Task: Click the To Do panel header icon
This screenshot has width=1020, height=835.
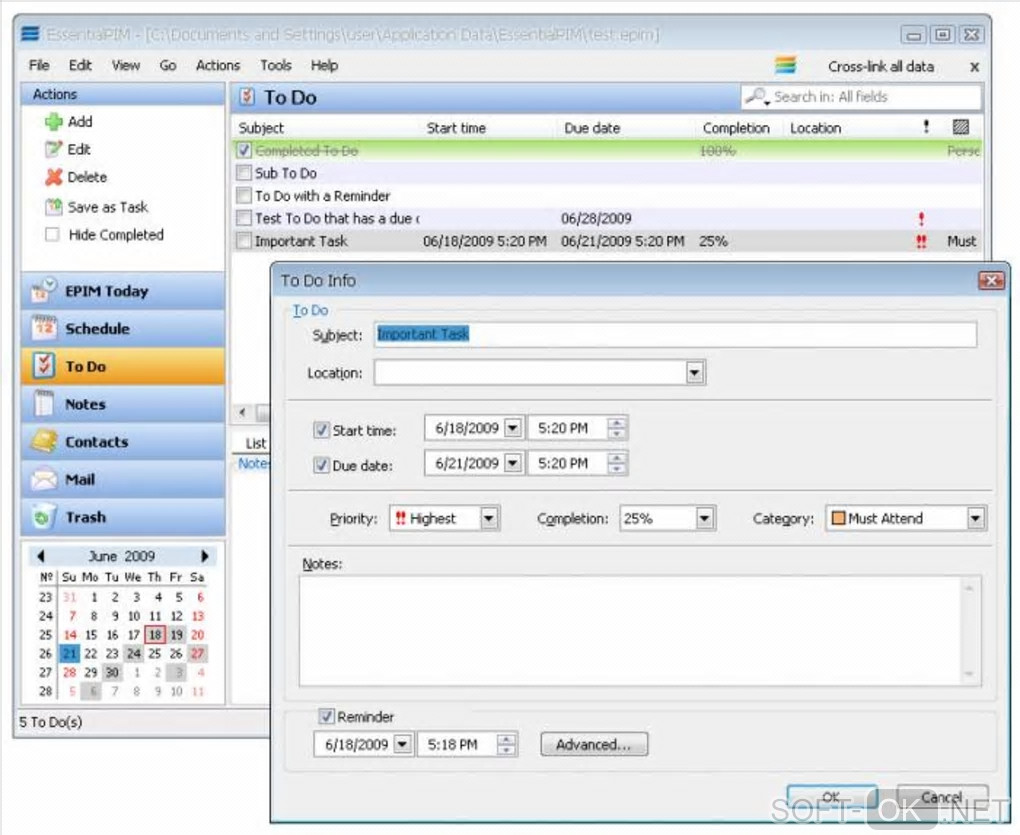Action: (x=247, y=97)
